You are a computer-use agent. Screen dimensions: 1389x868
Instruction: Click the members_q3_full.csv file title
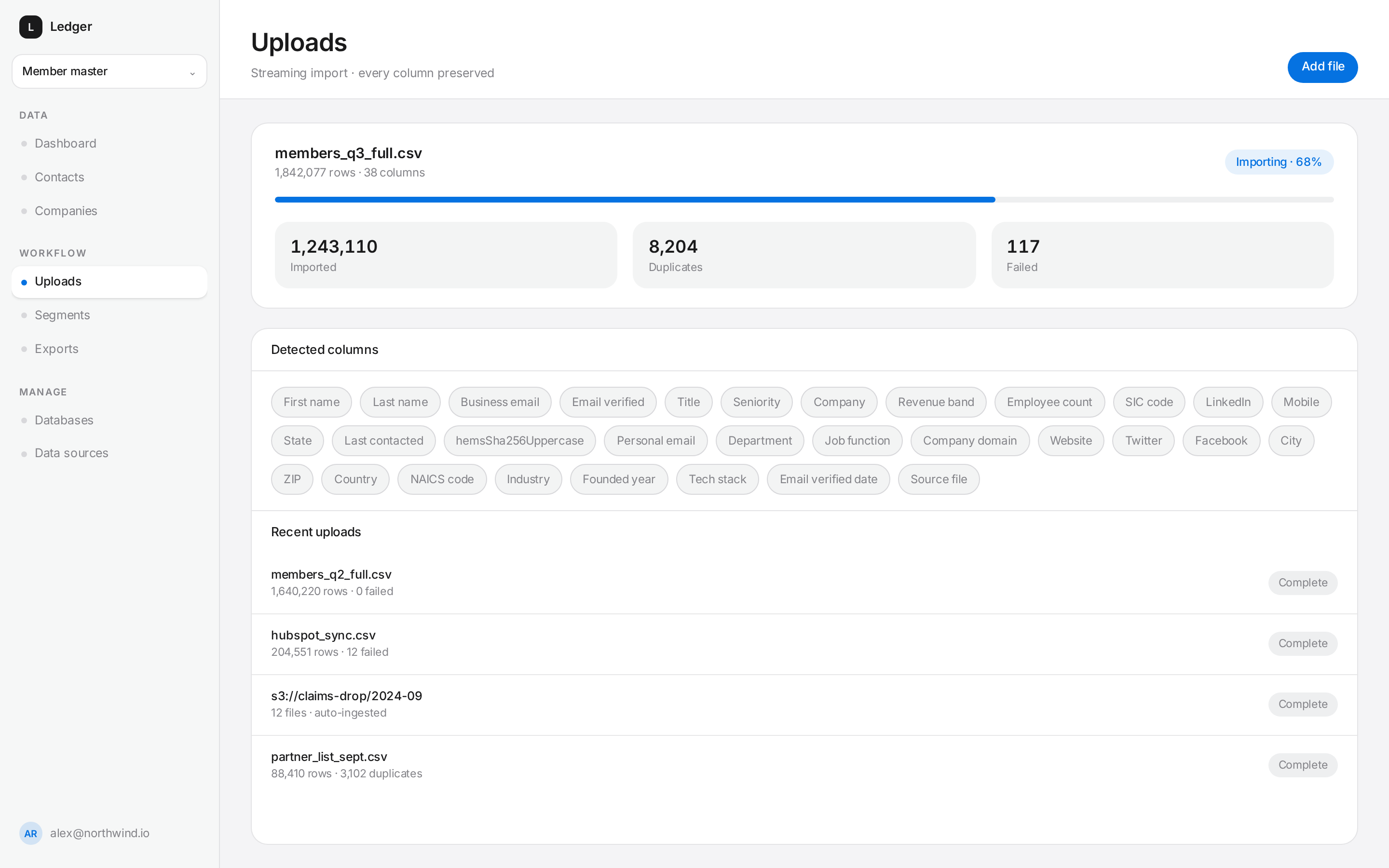point(348,153)
